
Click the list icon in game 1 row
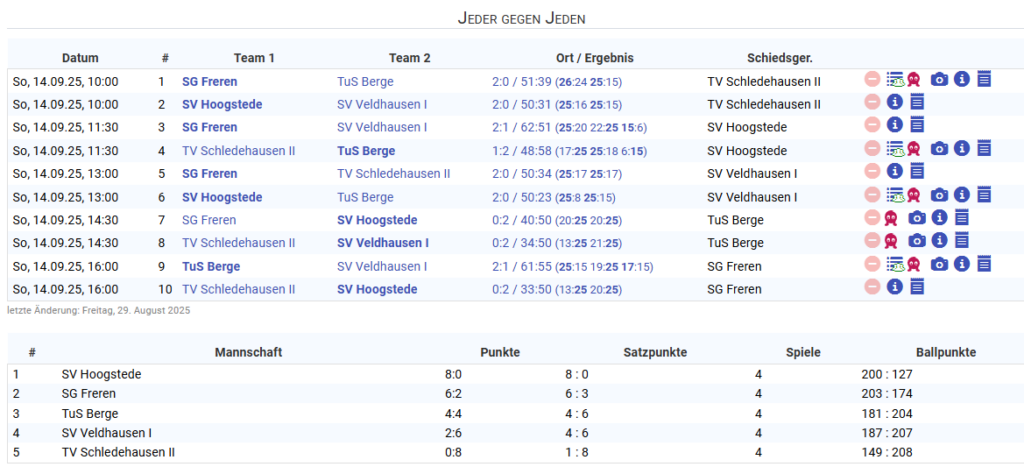pyautogui.click(x=895, y=79)
